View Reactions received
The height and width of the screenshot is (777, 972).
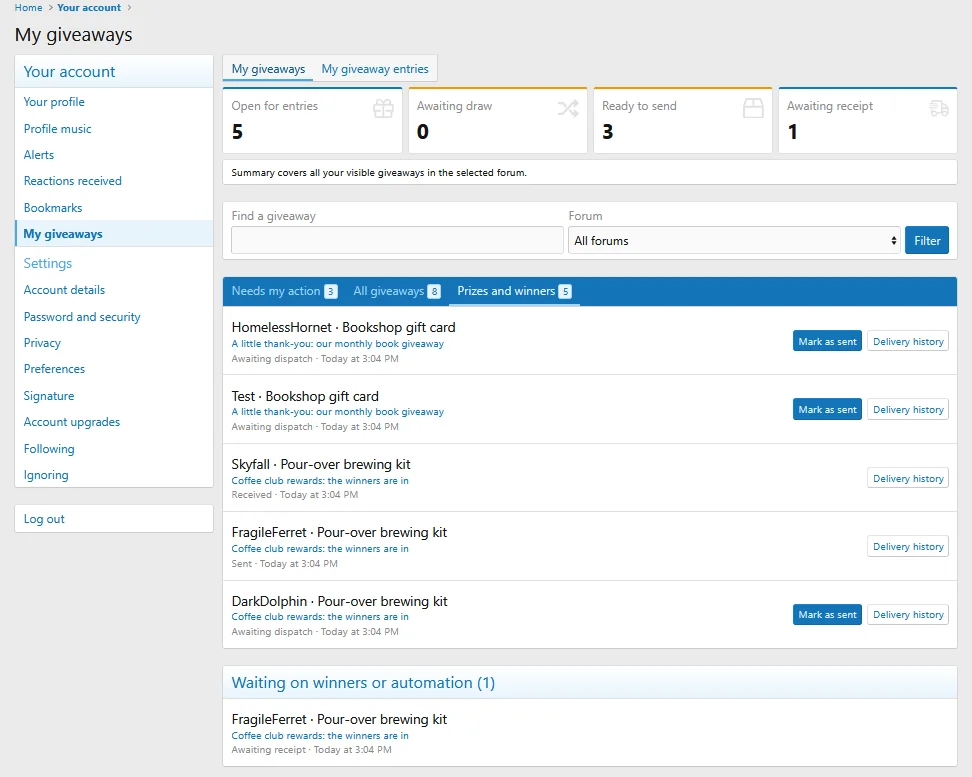(x=114, y=181)
